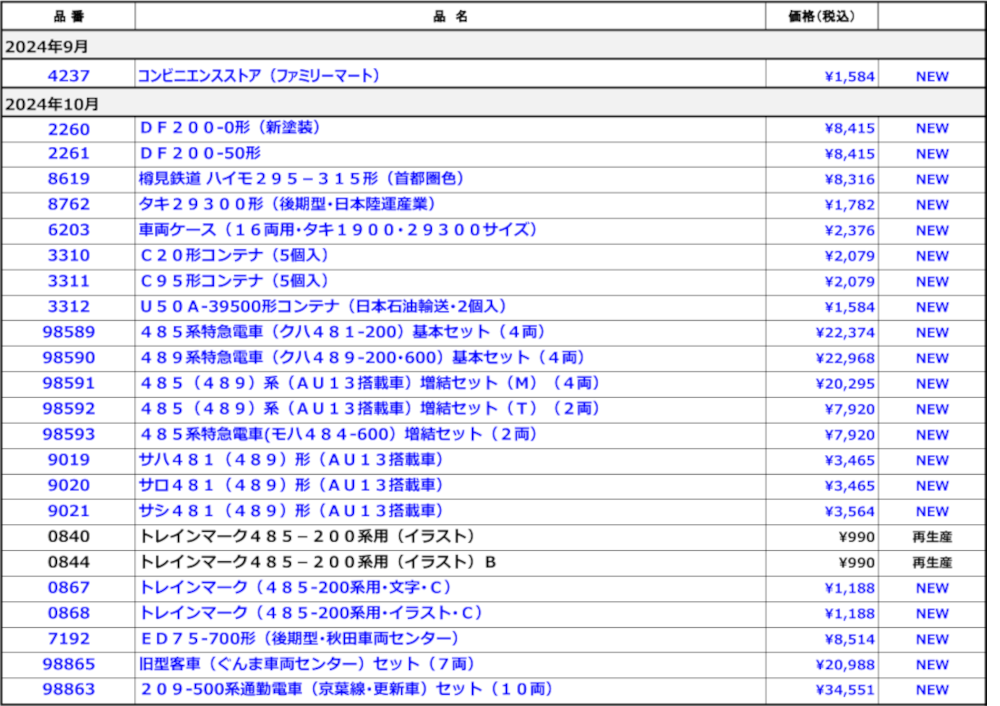Click product number 98865
This screenshot has width=1000, height=706.
click(x=68, y=664)
